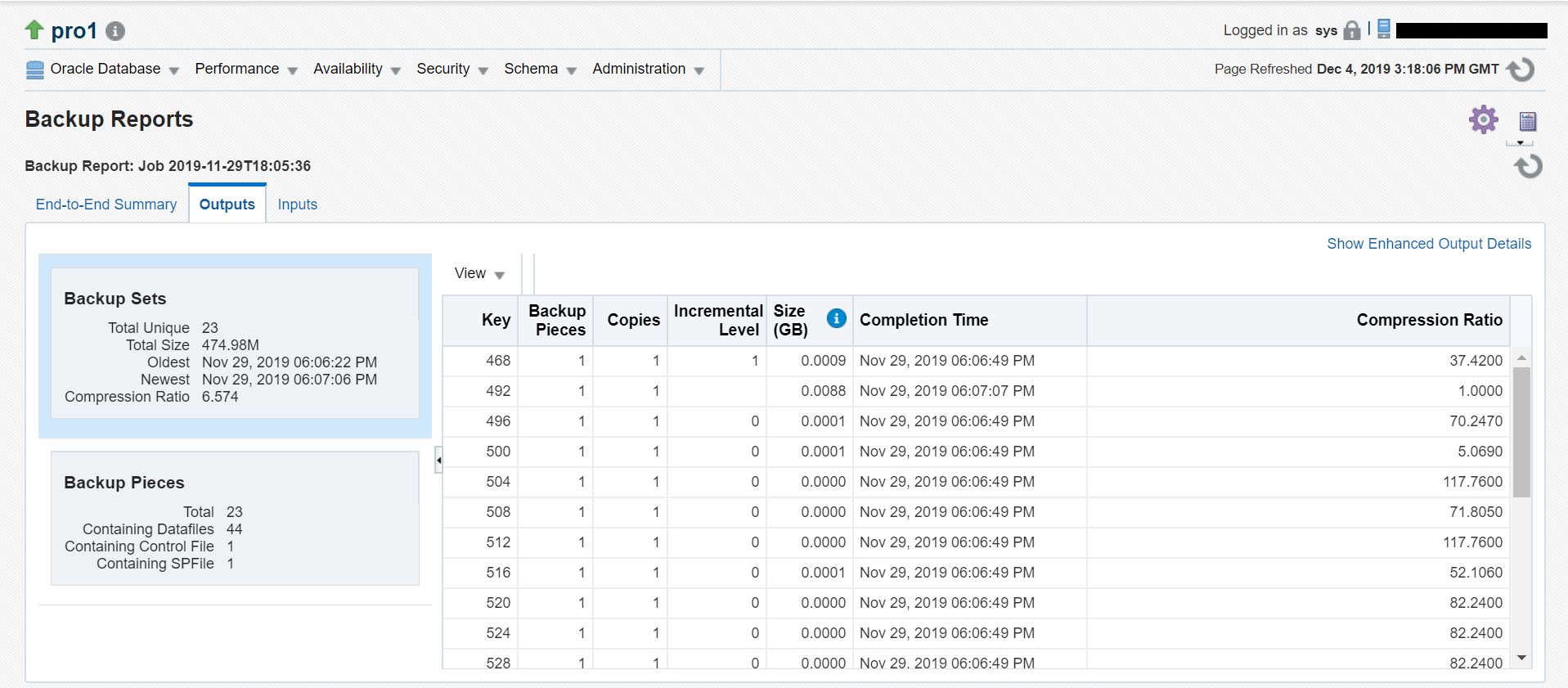Click key 496 in the table
Viewport: 1568px width, 688px height.
tap(498, 421)
